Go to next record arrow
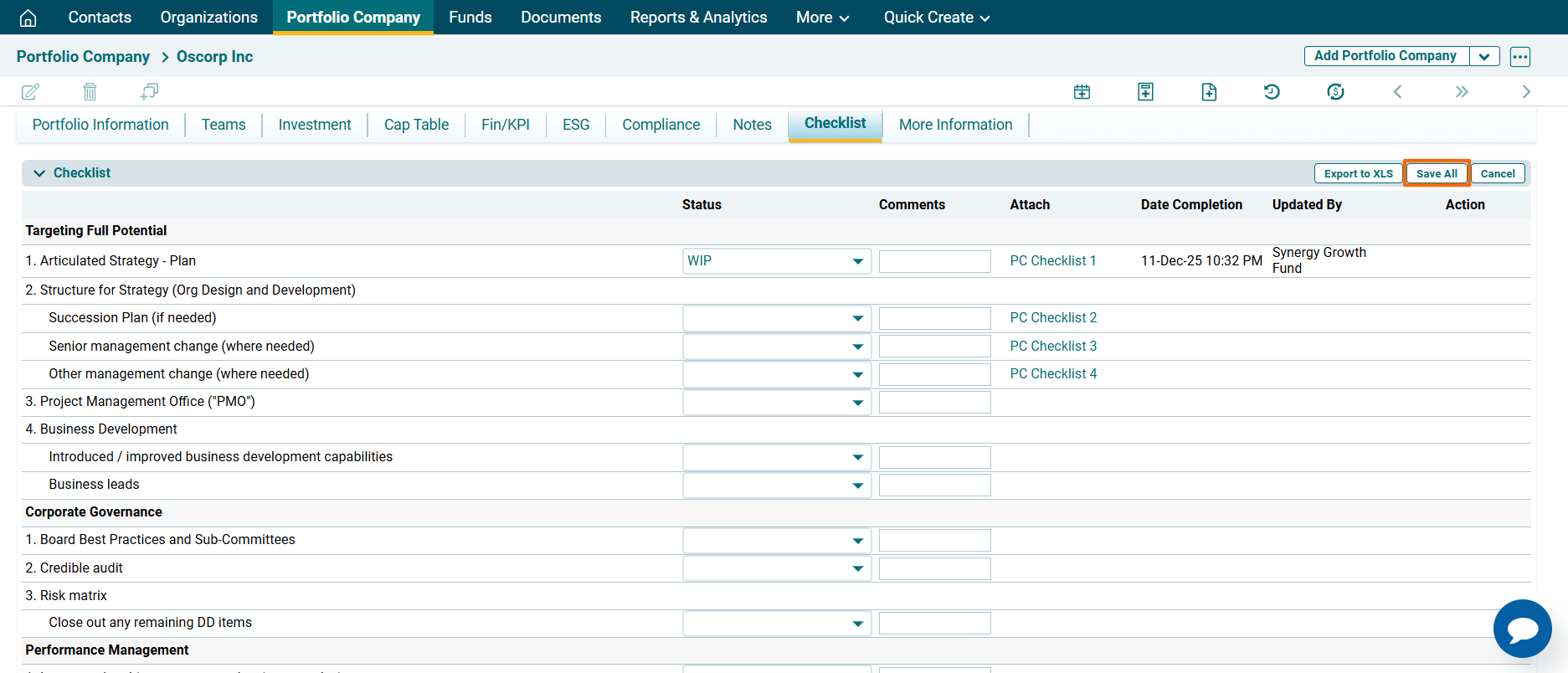Image resolution: width=1568 pixels, height=673 pixels. click(1525, 92)
